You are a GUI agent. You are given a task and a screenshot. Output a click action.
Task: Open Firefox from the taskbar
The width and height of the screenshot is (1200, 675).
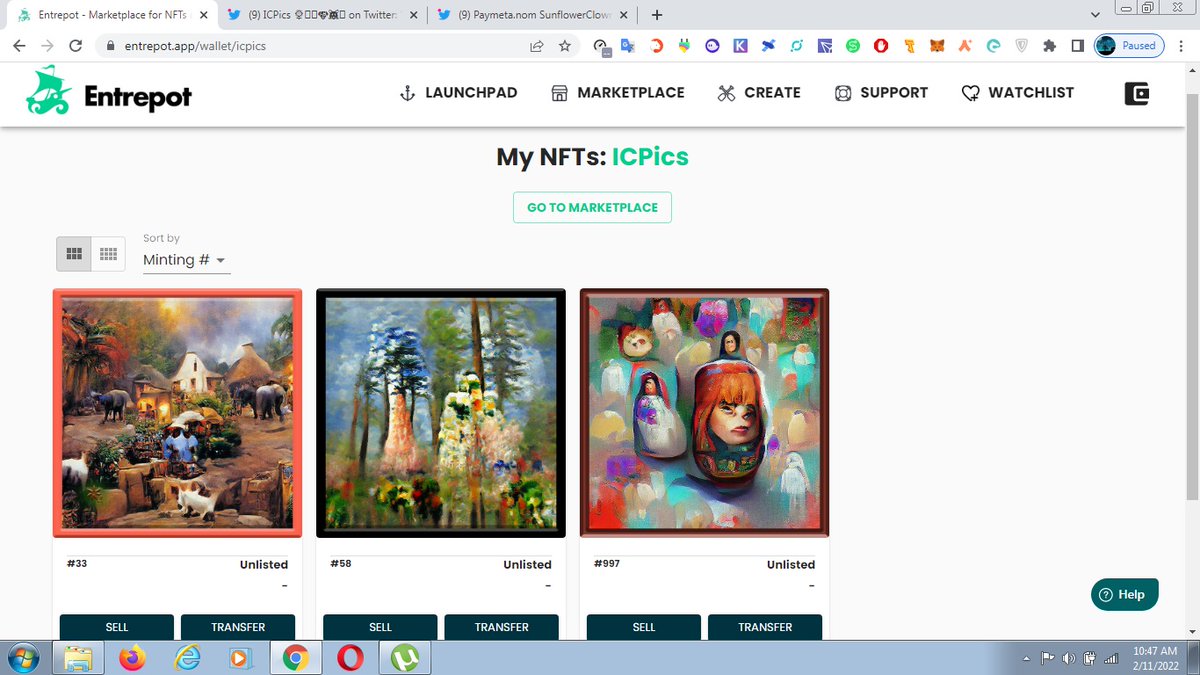pyautogui.click(x=132, y=657)
